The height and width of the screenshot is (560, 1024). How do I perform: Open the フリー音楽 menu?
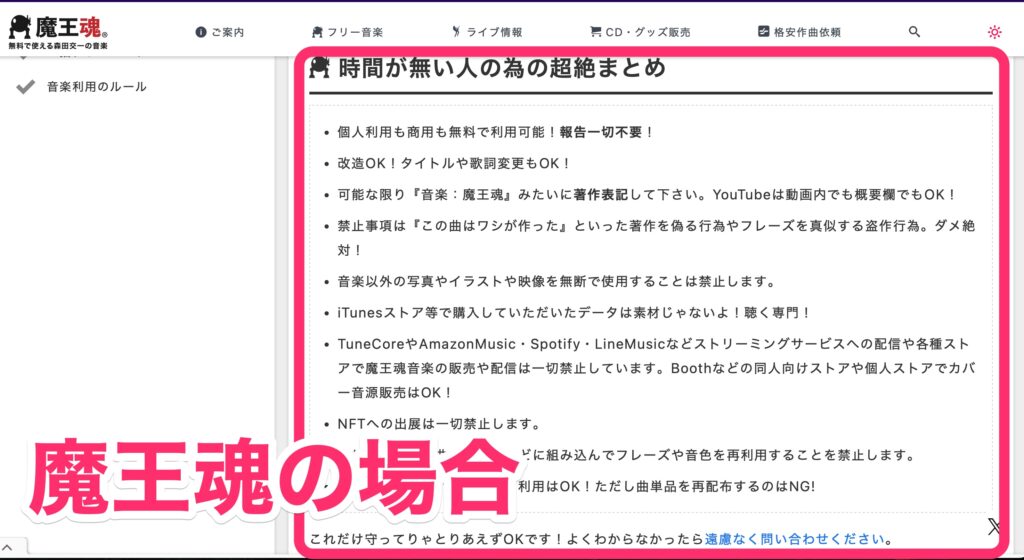(x=347, y=32)
